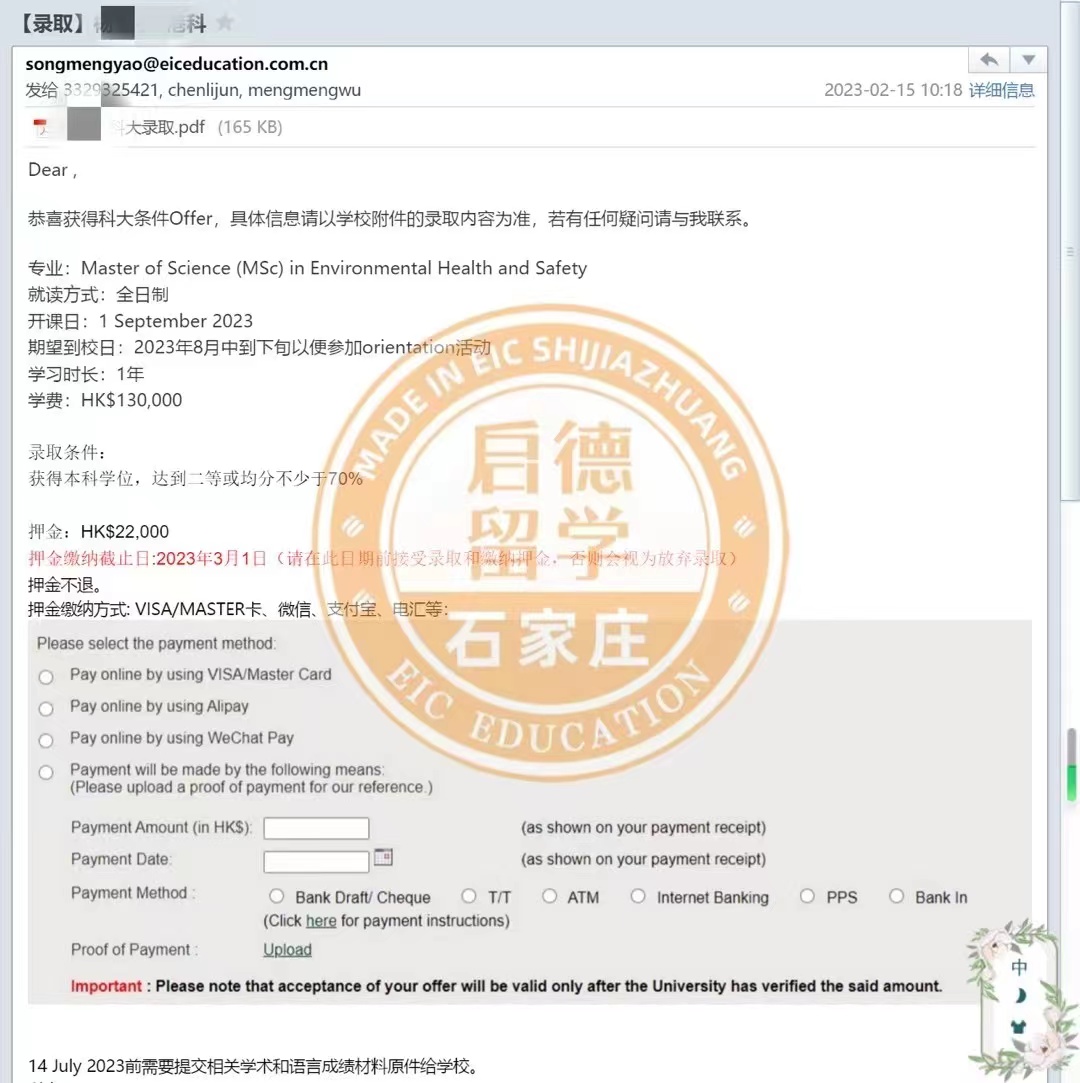1080x1083 pixels.
Task: Click the '录取条件:' heading
Action: [x=67, y=452]
